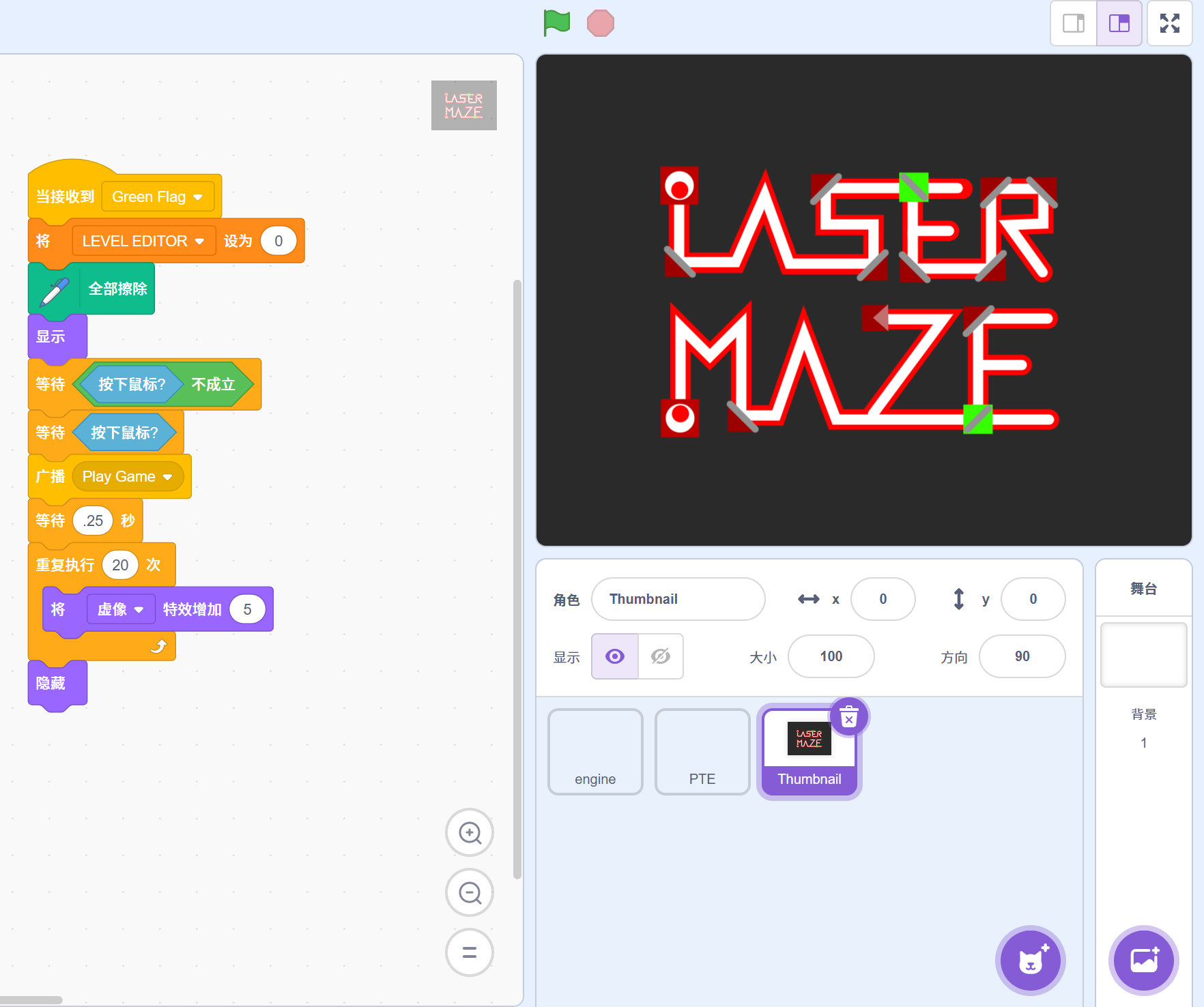Image resolution: width=1204 pixels, height=1007 pixels.
Task: Zoom in on the code workspace
Action: tap(470, 832)
